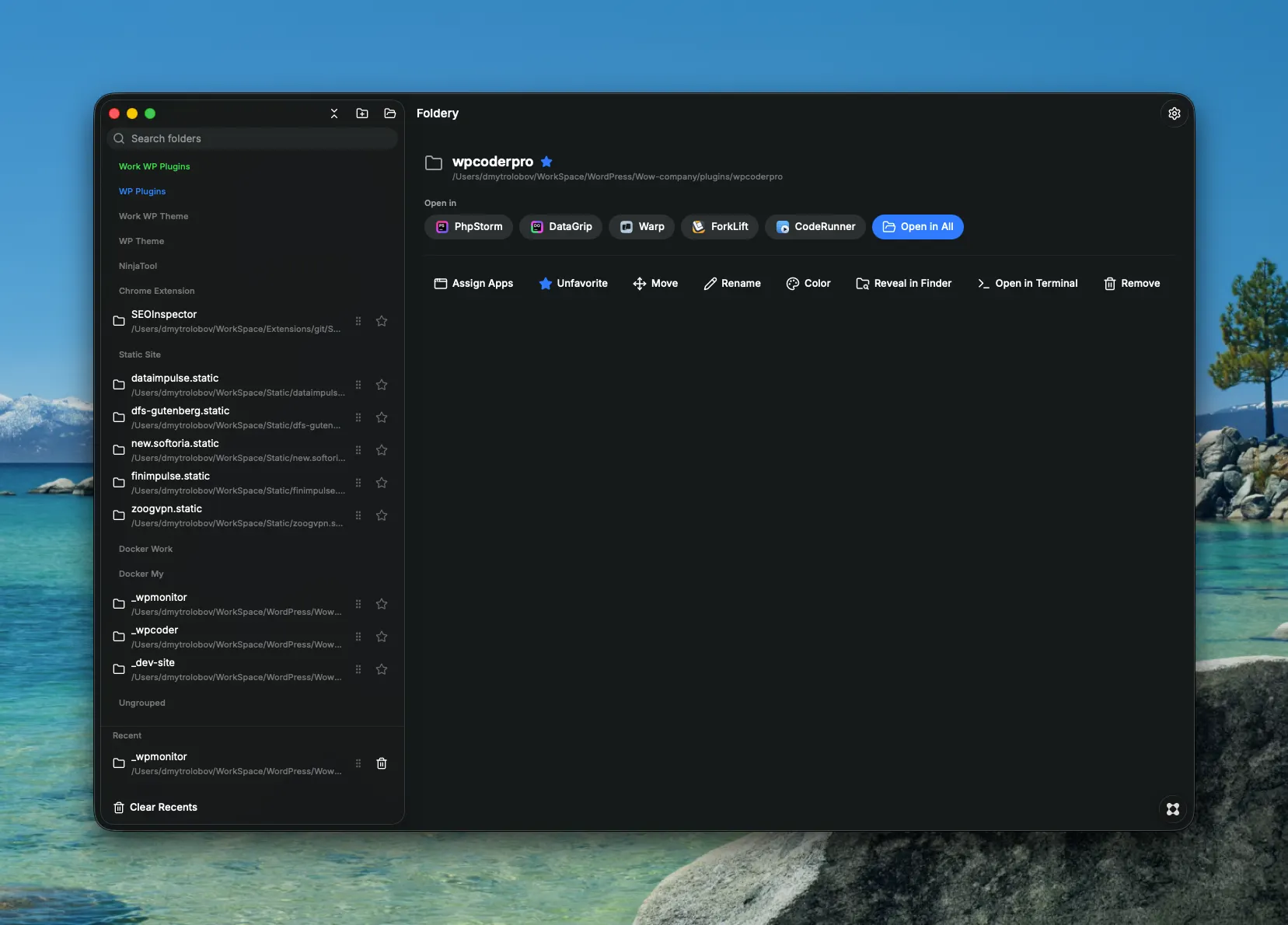
Task: Click Reveal in Finder
Action: (903, 284)
